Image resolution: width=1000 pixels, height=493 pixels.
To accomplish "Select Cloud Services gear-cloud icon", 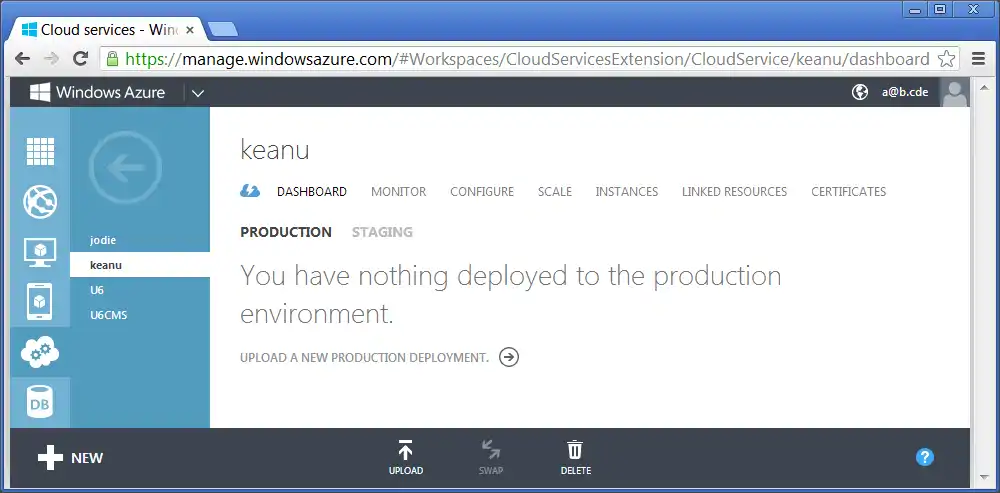I will click(40, 352).
